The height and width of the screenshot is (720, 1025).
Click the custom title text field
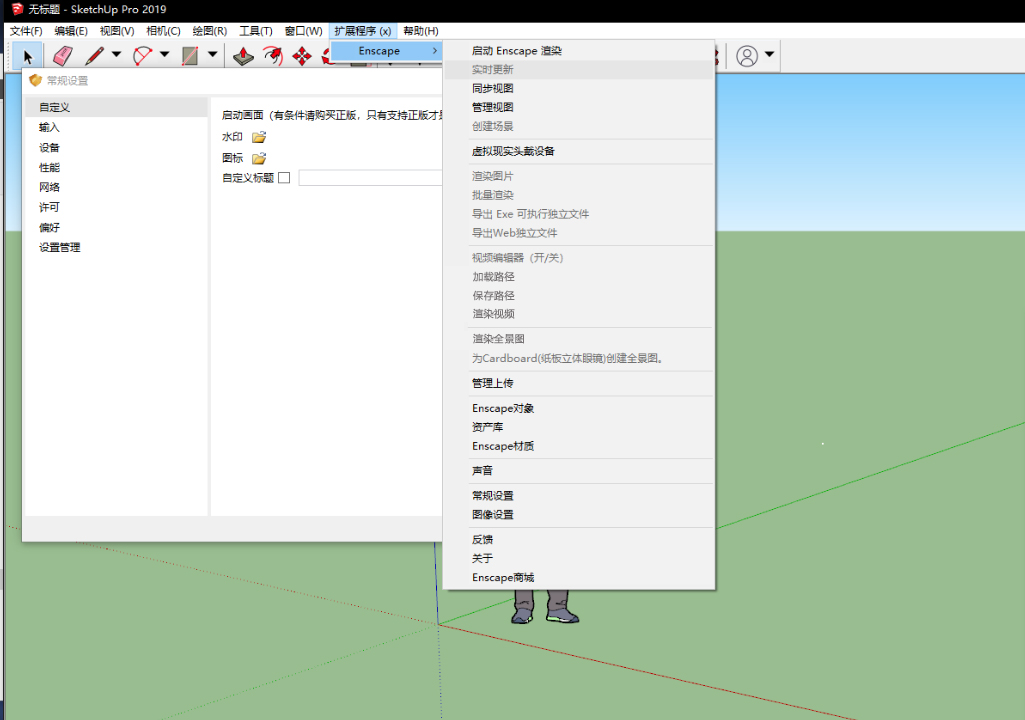point(371,178)
